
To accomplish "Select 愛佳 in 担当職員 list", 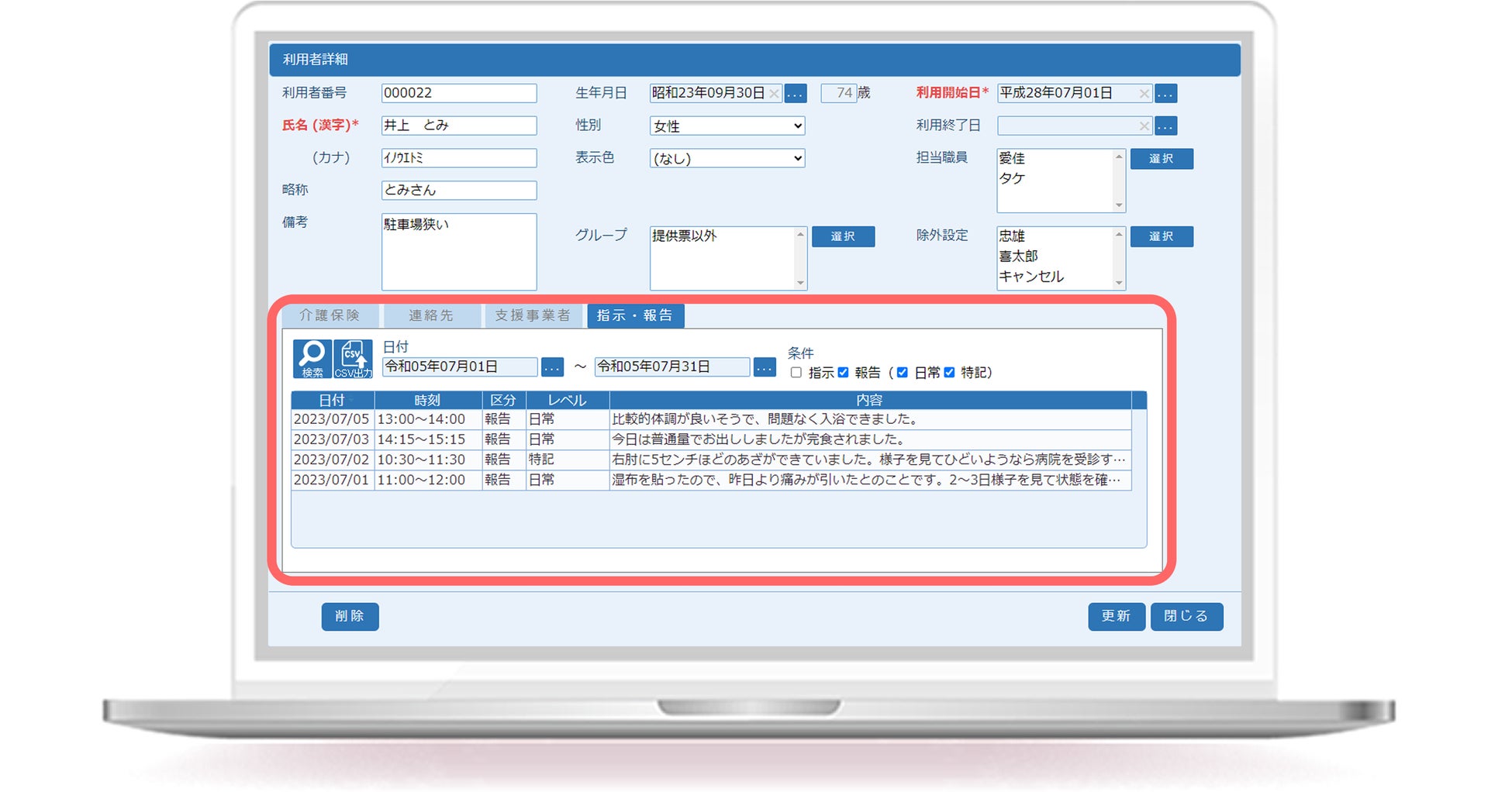I will pos(1012,158).
